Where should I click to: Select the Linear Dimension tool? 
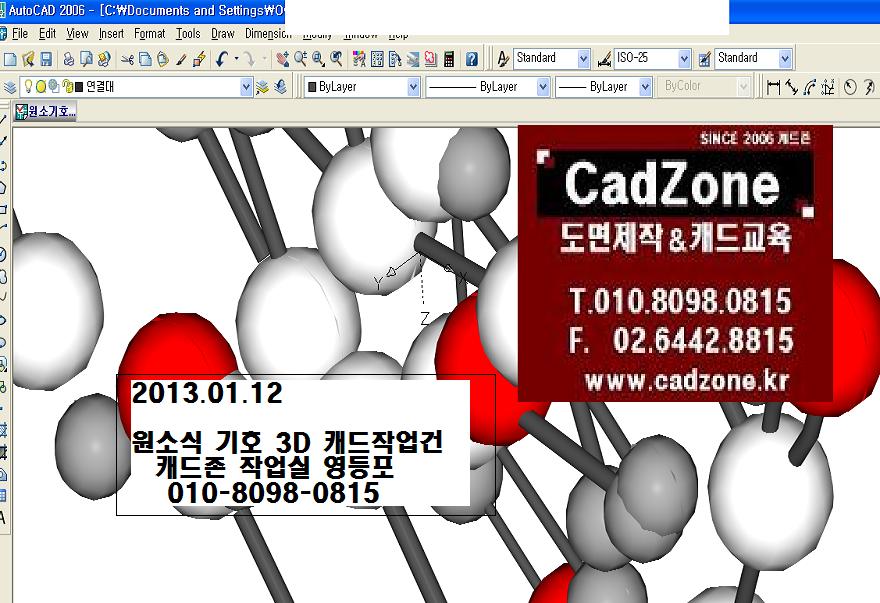773,87
